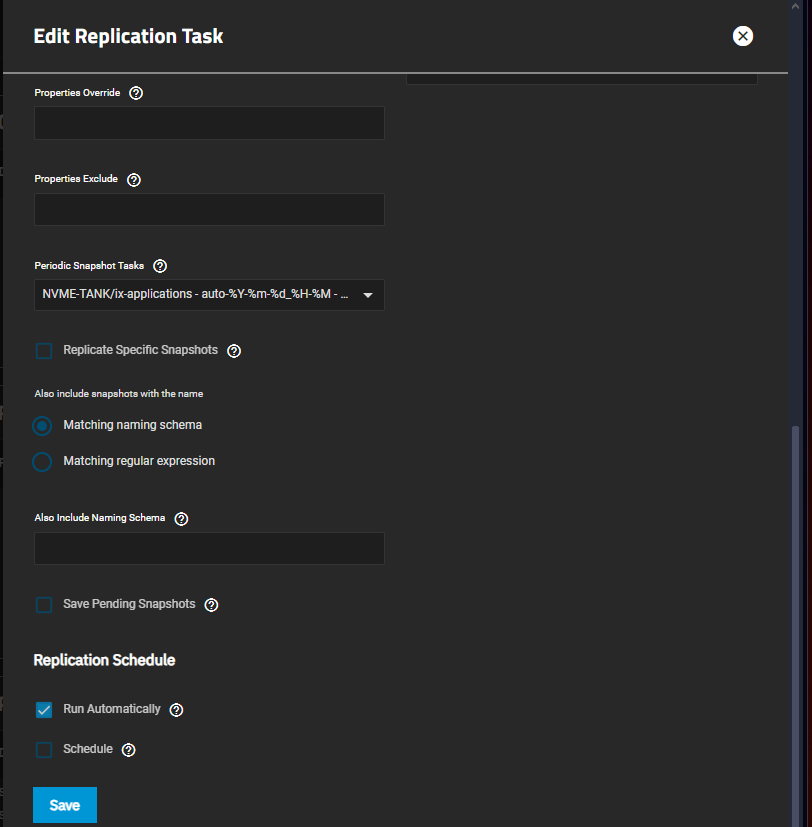The image size is (812, 827).
Task: Tick the Save Pending Snapshots checkbox
Action: coord(44,605)
